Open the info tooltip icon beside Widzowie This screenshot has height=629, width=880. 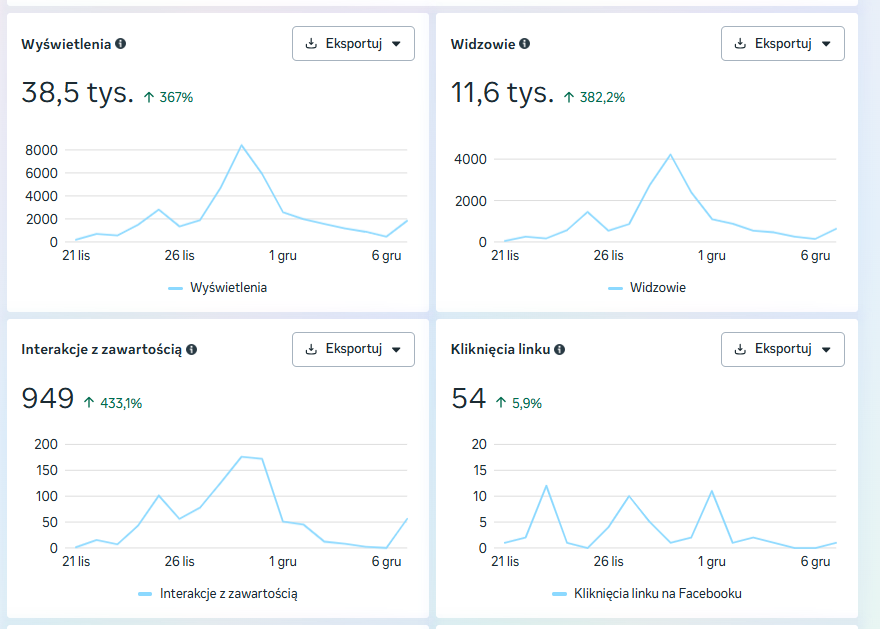coord(525,44)
